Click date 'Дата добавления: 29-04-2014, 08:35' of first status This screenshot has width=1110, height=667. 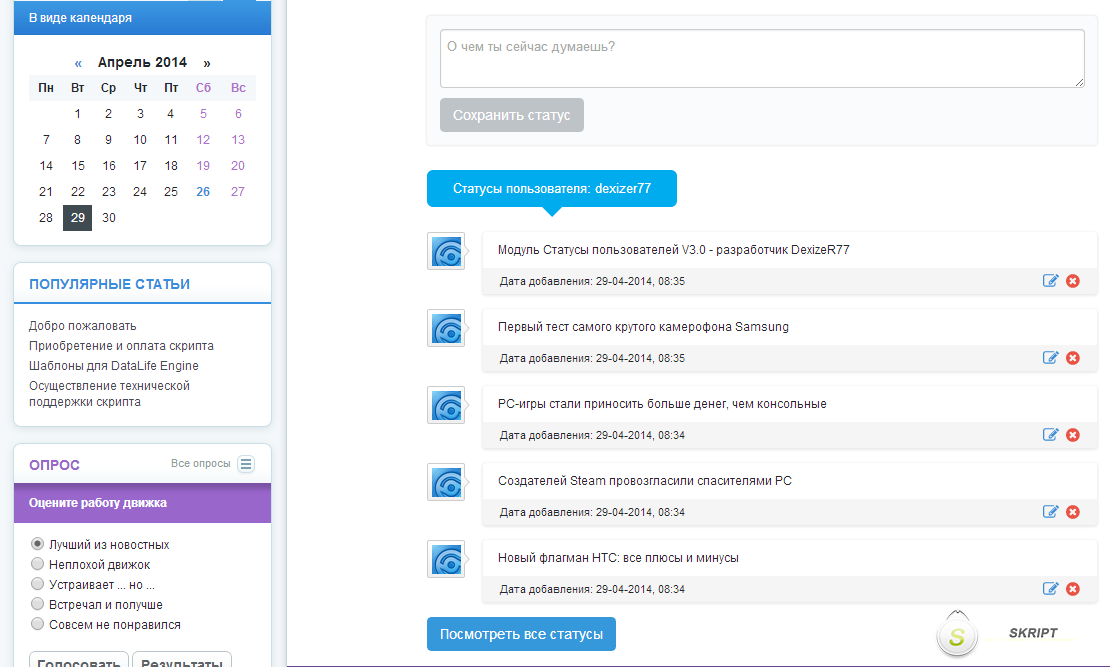(x=592, y=281)
